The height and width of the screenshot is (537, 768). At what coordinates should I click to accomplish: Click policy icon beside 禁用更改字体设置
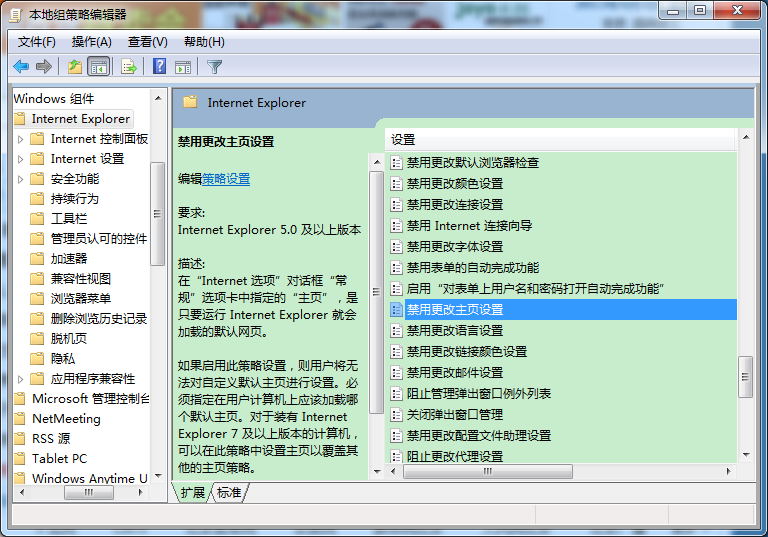(x=396, y=246)
